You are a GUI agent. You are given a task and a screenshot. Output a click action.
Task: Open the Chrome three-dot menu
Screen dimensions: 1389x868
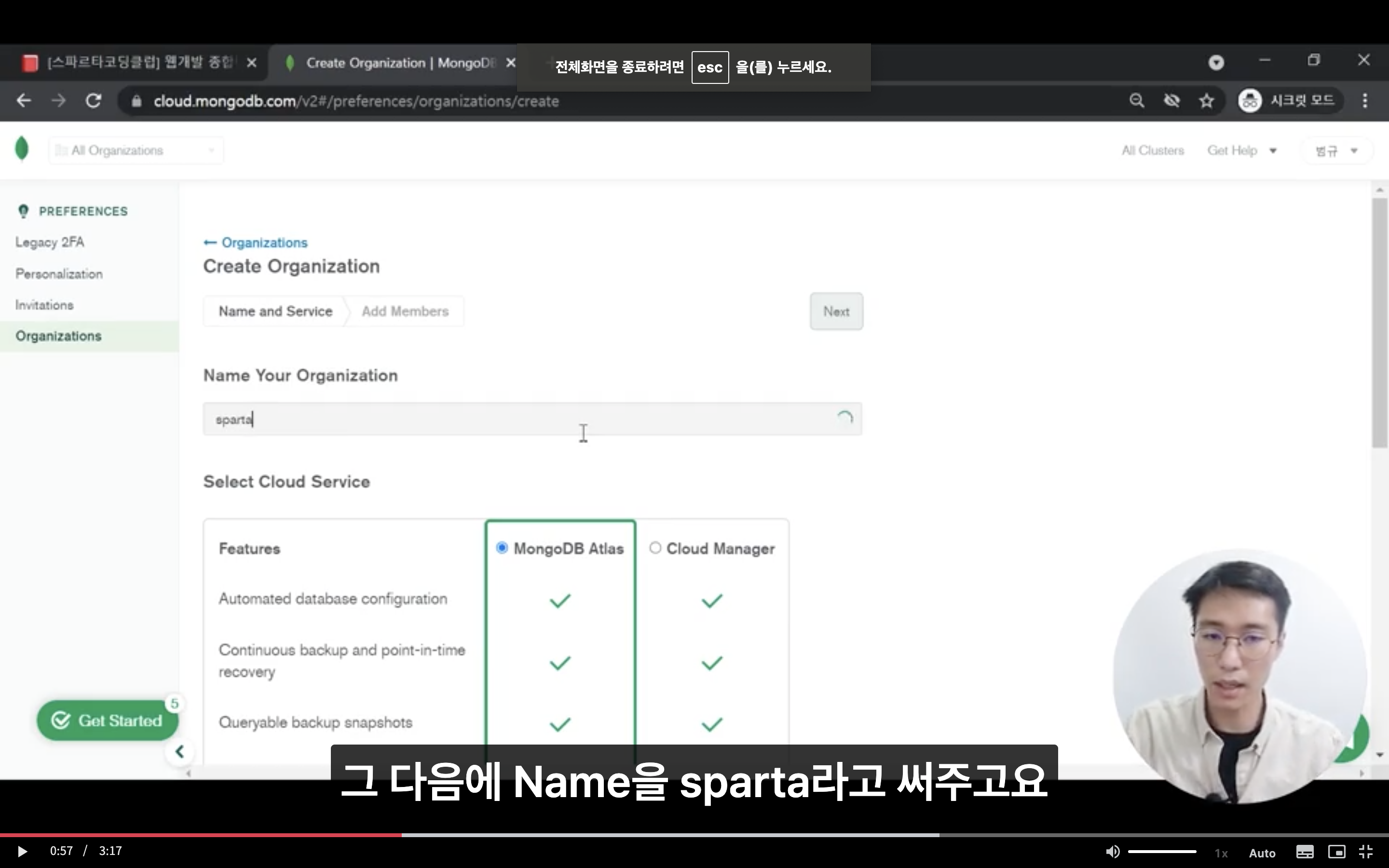(x=1365, y=101)
